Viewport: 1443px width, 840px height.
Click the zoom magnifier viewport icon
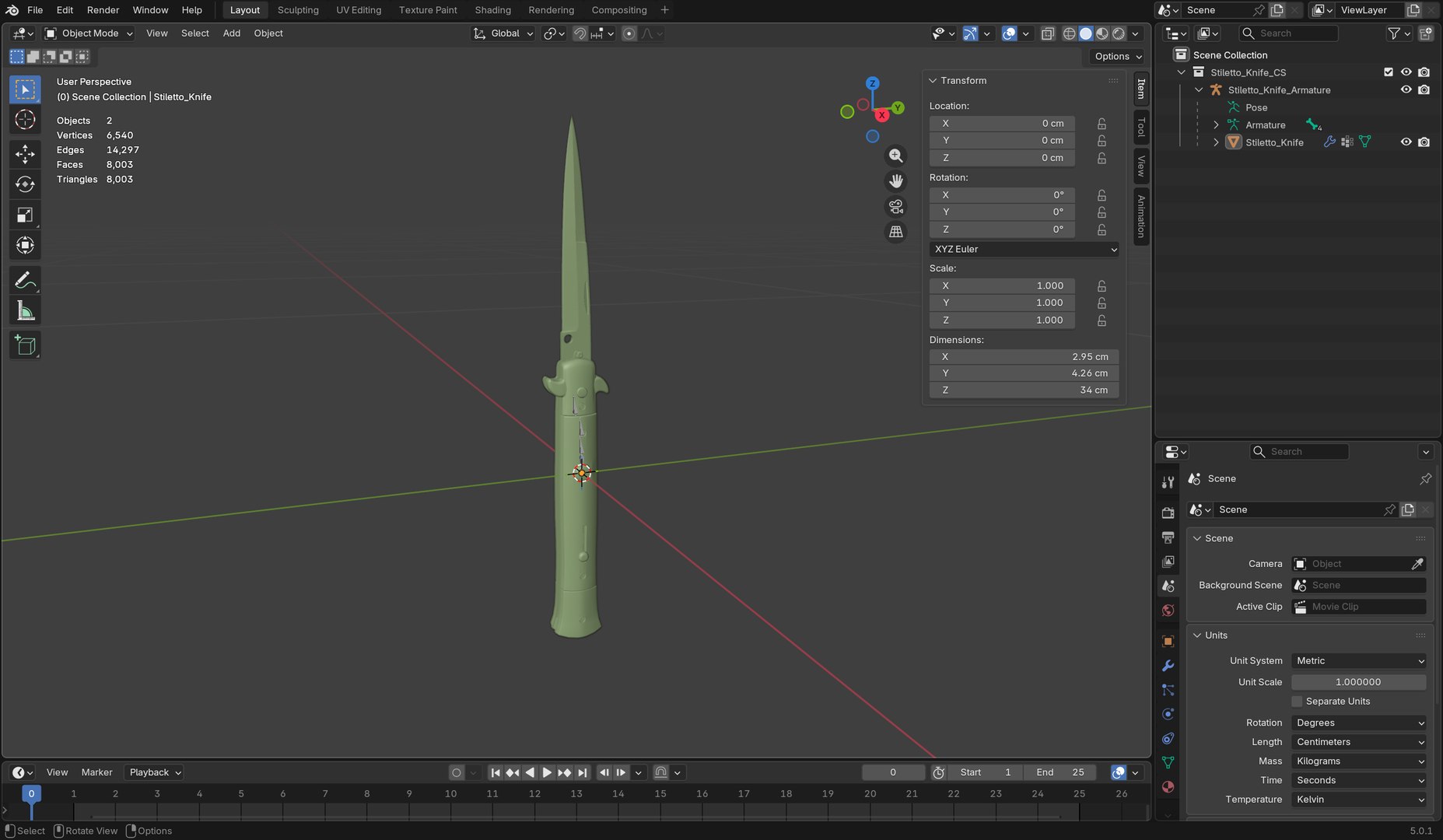tap(896, 156)
